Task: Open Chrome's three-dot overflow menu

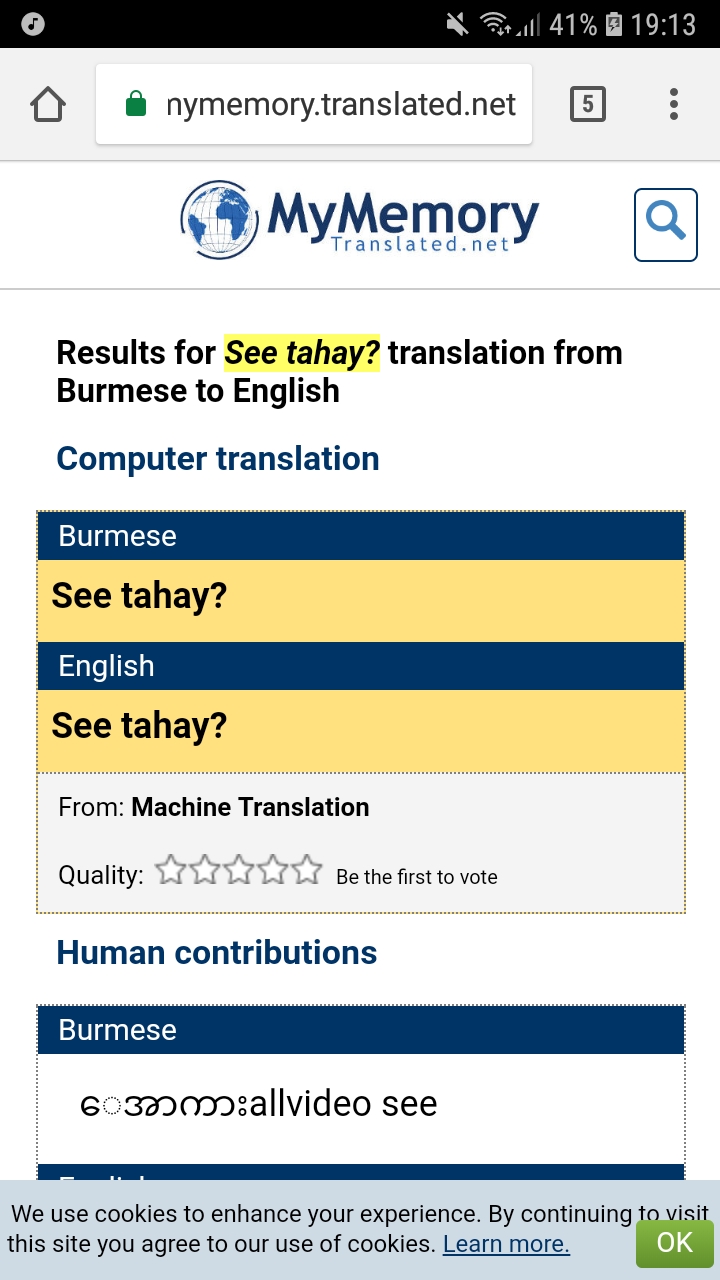Action: coord(674,104)
